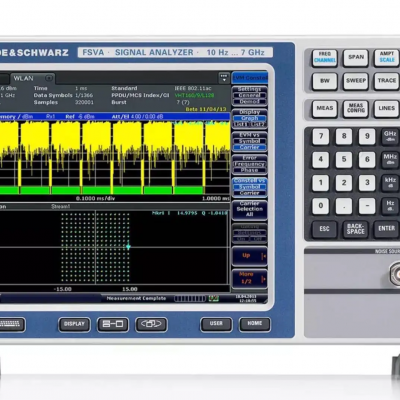
Task: Push the LINES hardkey
Action: [386, 109]
